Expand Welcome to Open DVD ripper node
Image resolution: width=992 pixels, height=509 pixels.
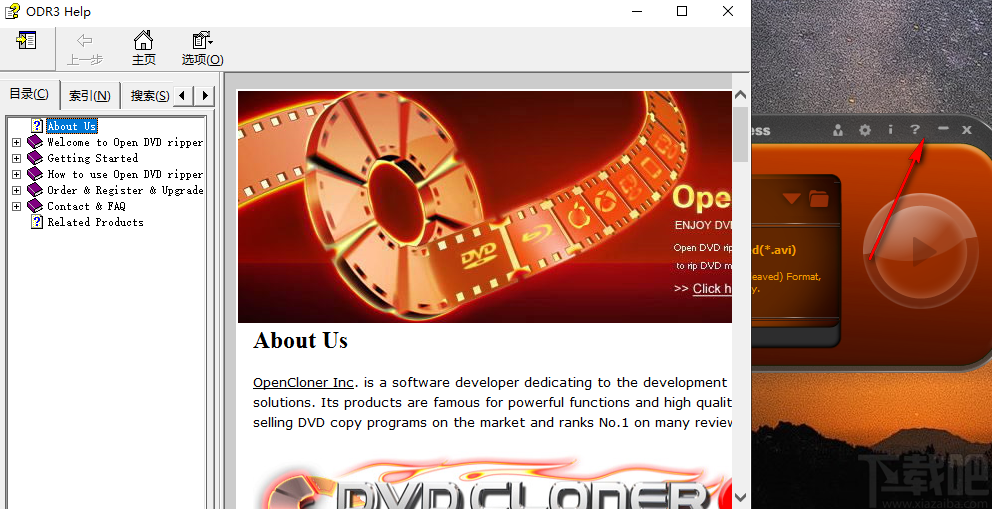[x=16, y=142]
